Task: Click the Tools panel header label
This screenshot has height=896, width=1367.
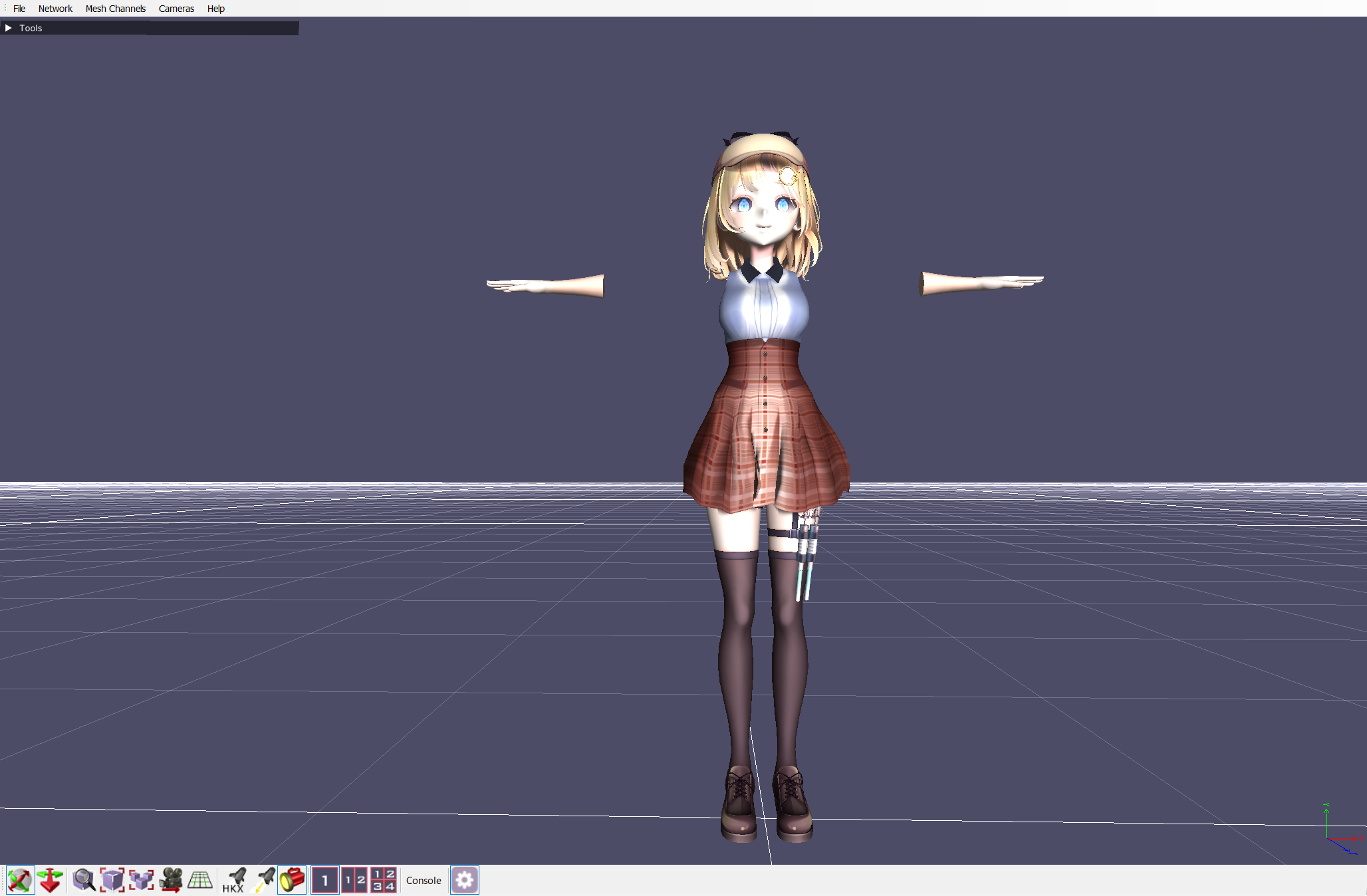Action: (x=31, y=28)
